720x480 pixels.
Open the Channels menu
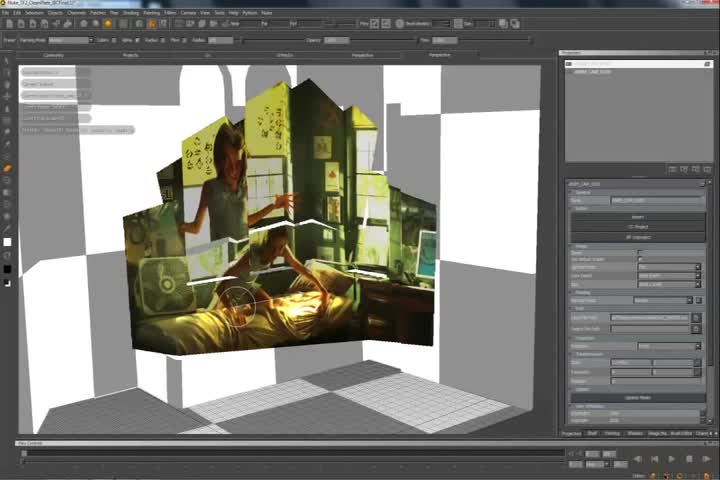(x=76, y=12)
